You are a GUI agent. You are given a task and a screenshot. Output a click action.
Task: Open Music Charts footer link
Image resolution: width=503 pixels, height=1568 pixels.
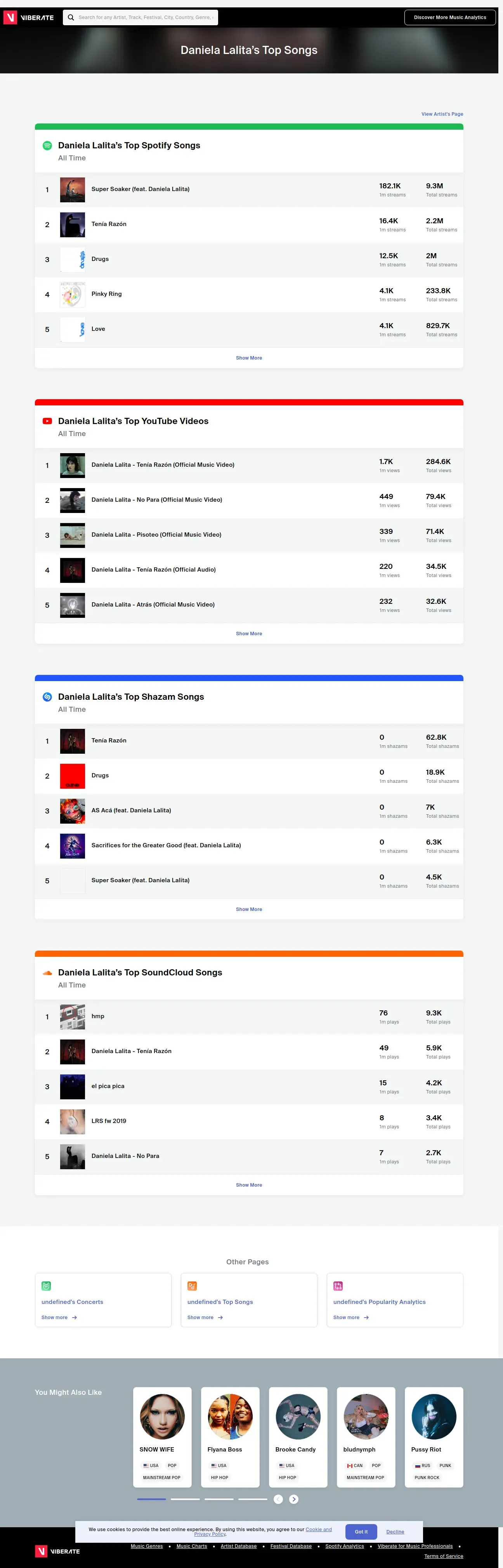click(192, 1546)
